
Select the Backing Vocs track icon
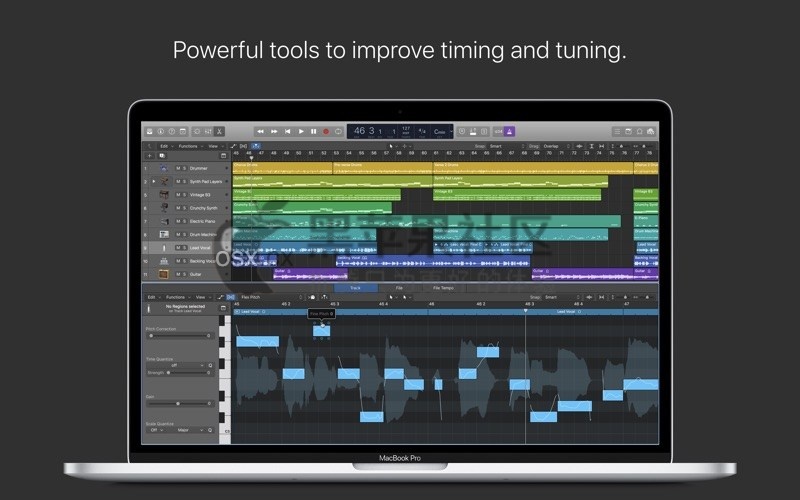pos(164,261)
